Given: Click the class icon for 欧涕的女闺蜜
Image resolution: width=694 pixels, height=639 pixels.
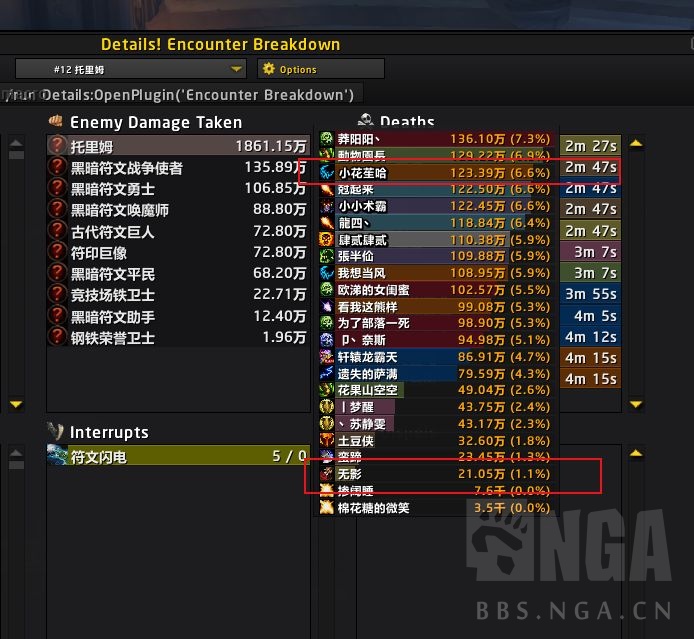Looking at the screenshot, I should pos(327,290).
